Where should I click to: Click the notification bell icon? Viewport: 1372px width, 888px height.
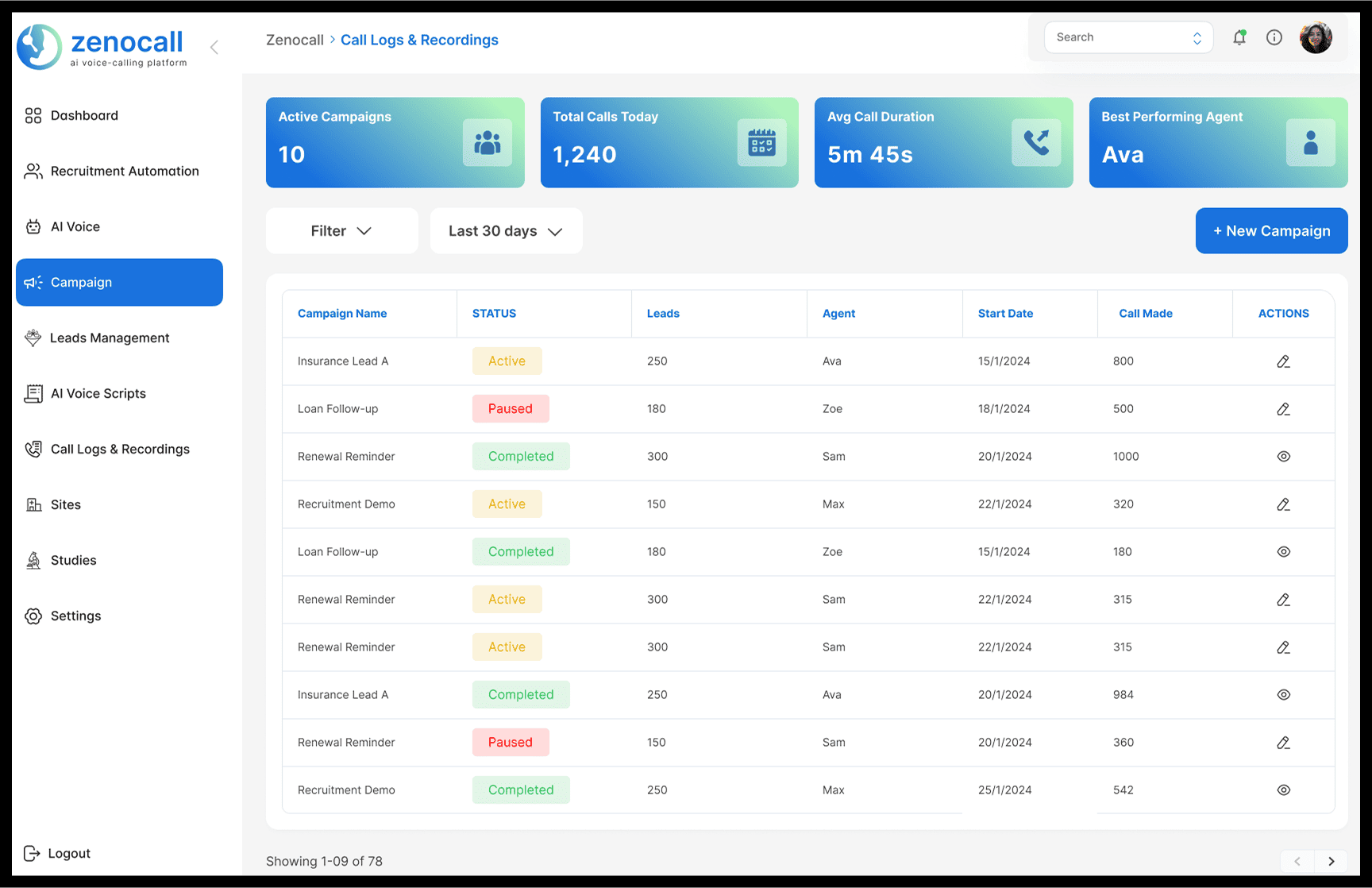click(1239, 37)
